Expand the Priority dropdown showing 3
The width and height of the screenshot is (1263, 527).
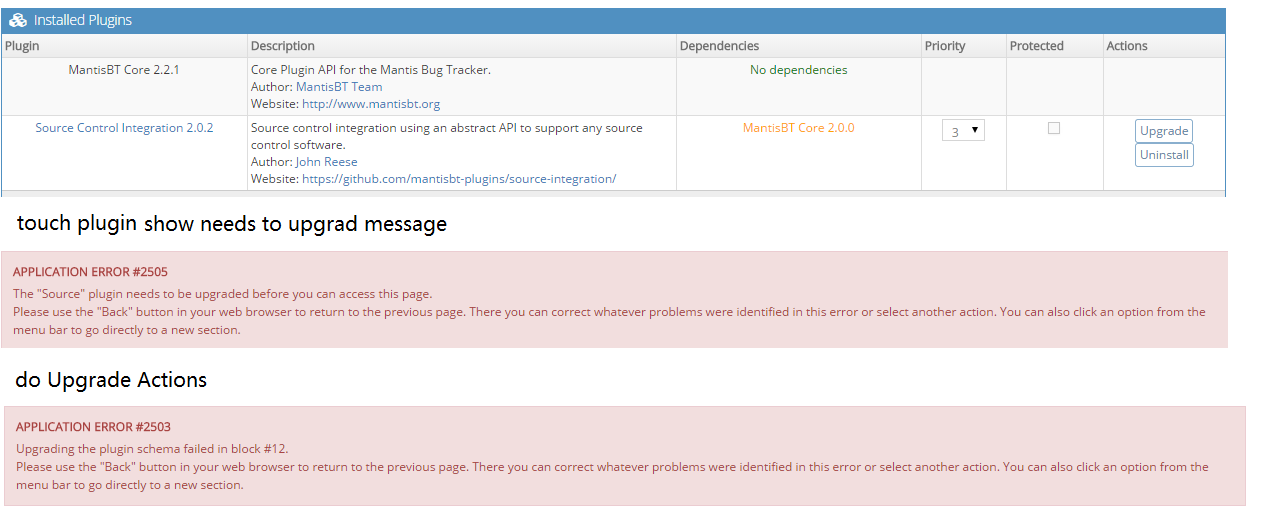(963, 131)
